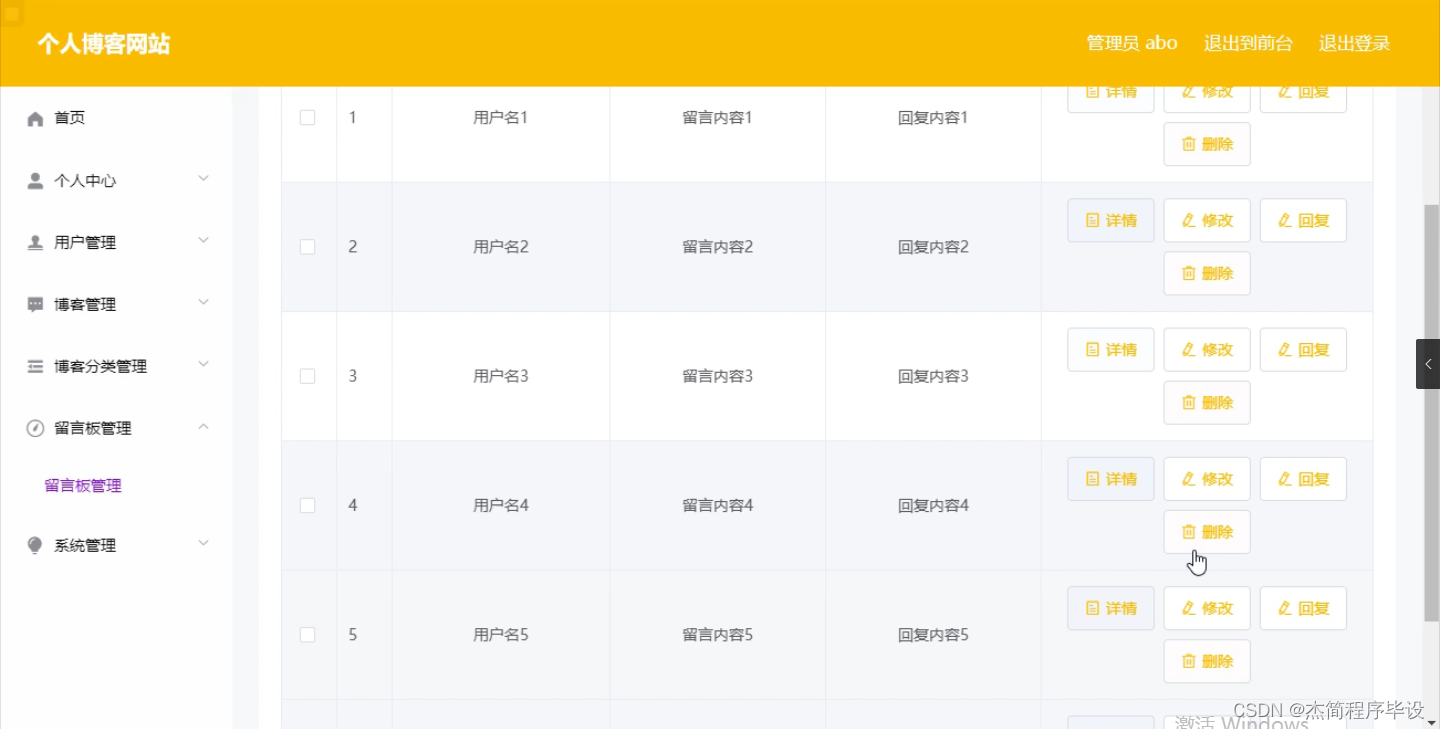Screen dimensions: 1440x729
Task: Open 详情 for 留言内容2
Action: point(1110,220)
